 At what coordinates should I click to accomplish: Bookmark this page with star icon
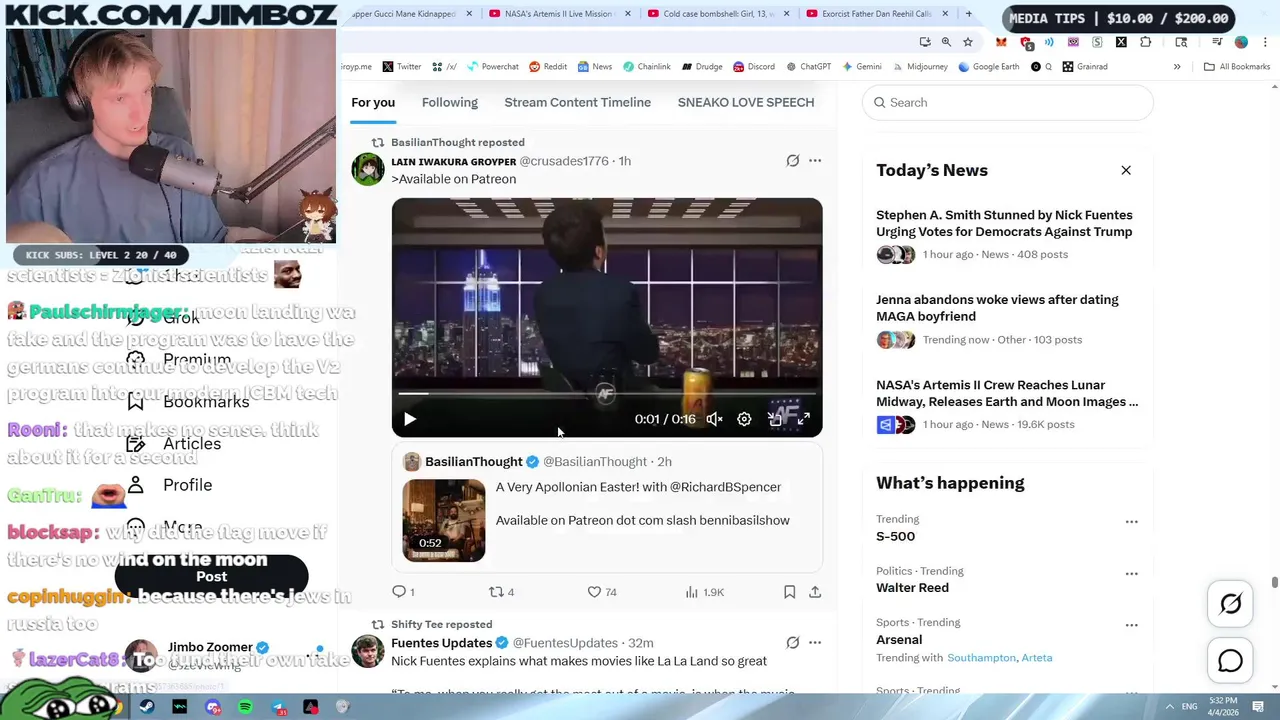click(x=968, y=42)
